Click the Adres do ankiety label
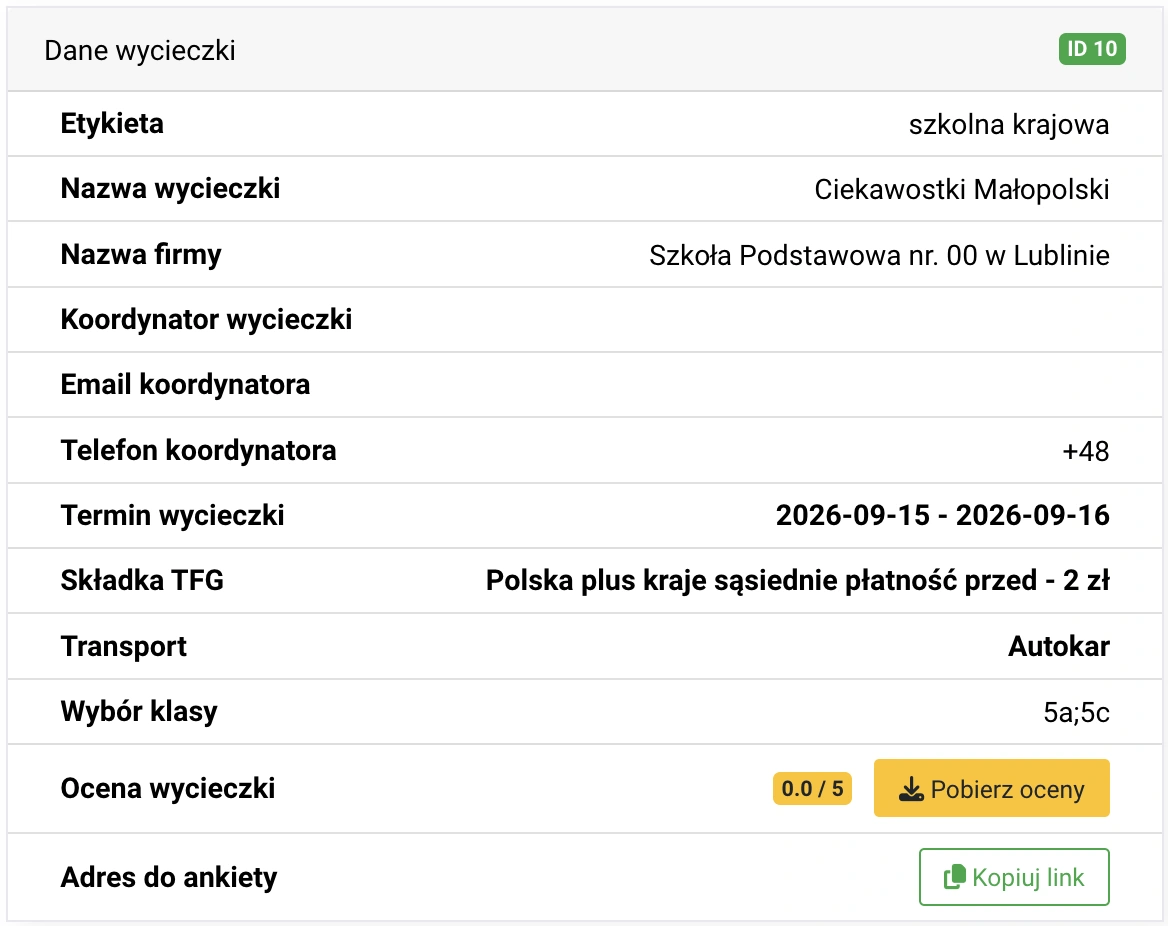The height and width of the screenshot is (926, 1168). pyautogui.click(x=169, y=878)
